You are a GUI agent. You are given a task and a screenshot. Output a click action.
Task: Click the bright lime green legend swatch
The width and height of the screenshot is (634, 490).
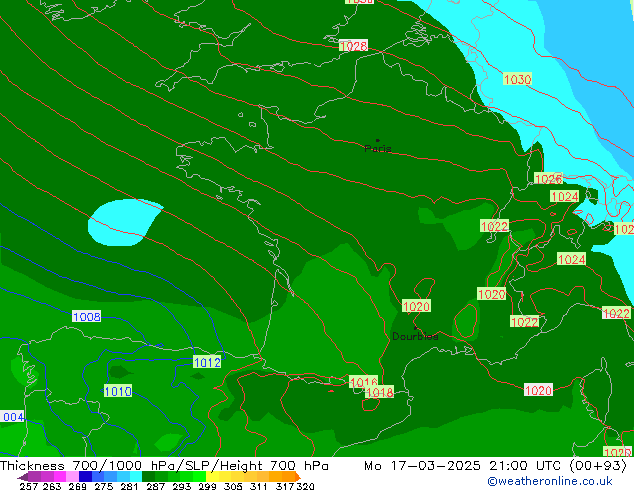click(199, 477)
